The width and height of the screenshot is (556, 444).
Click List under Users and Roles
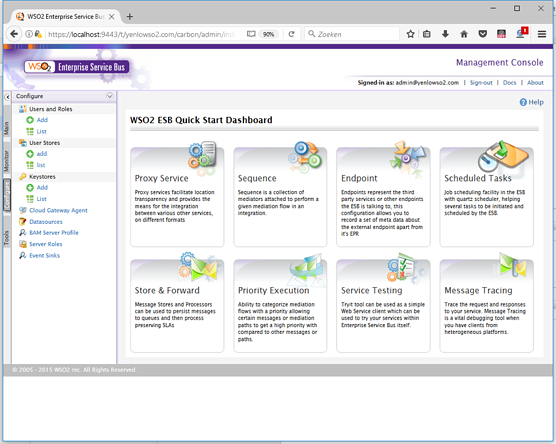point(41,131)
